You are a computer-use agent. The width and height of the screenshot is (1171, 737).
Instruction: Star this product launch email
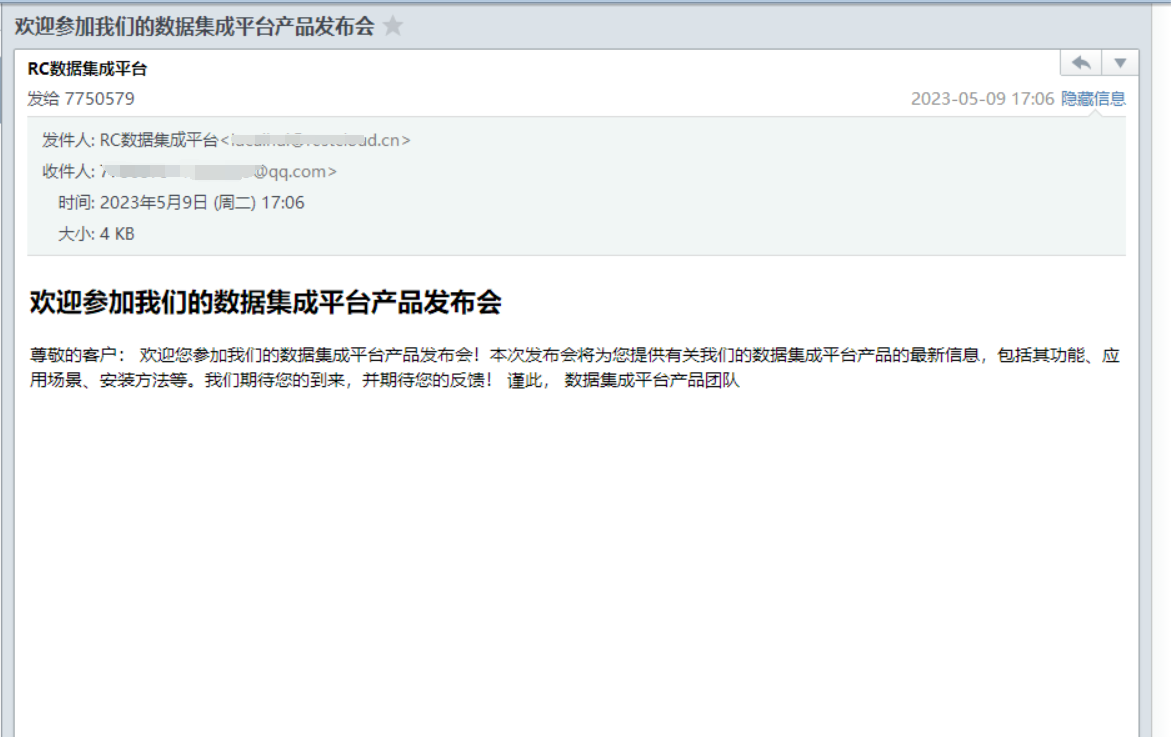tap(393, 27)
